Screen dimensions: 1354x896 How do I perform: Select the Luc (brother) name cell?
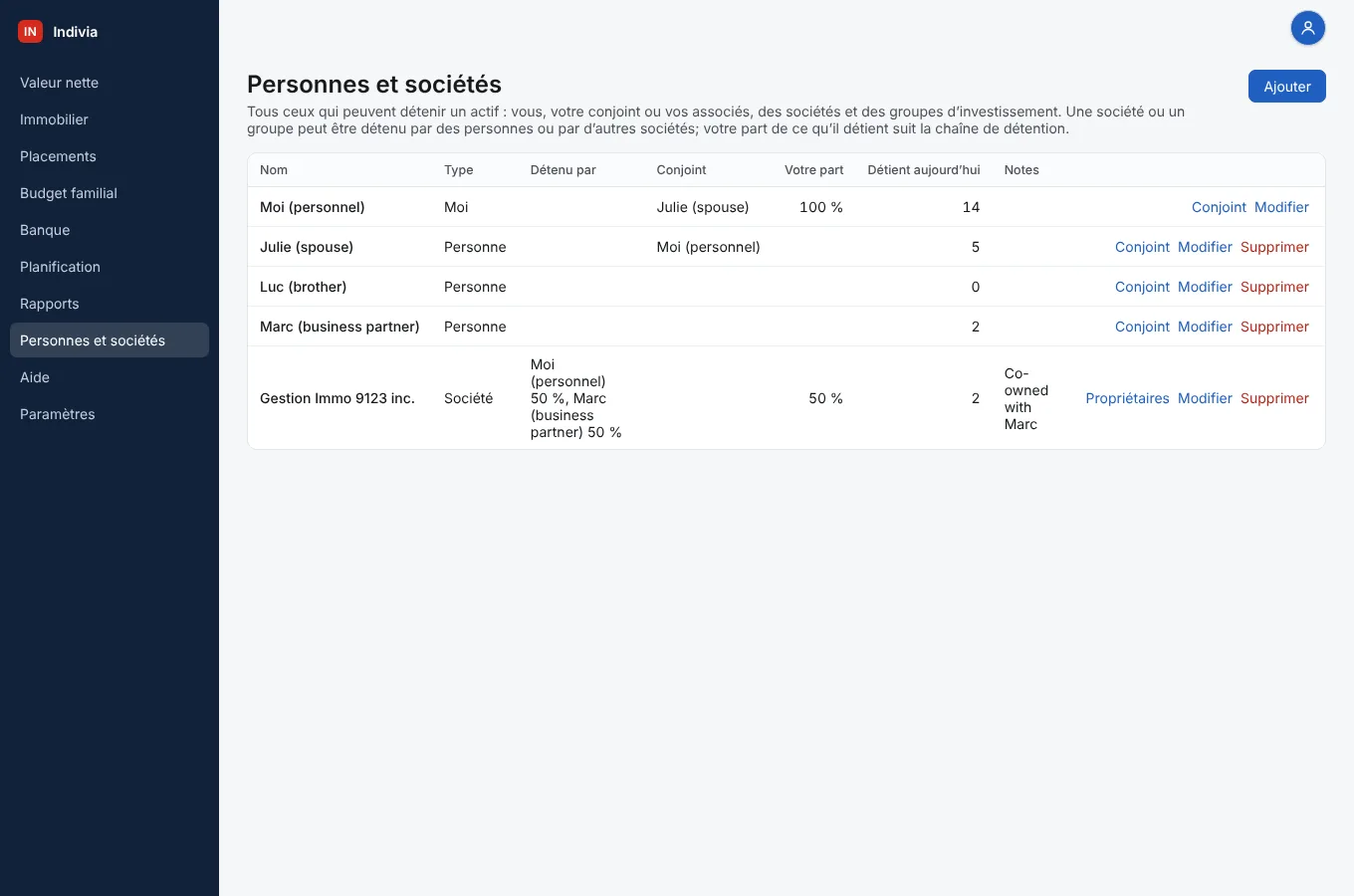[304, 287]
